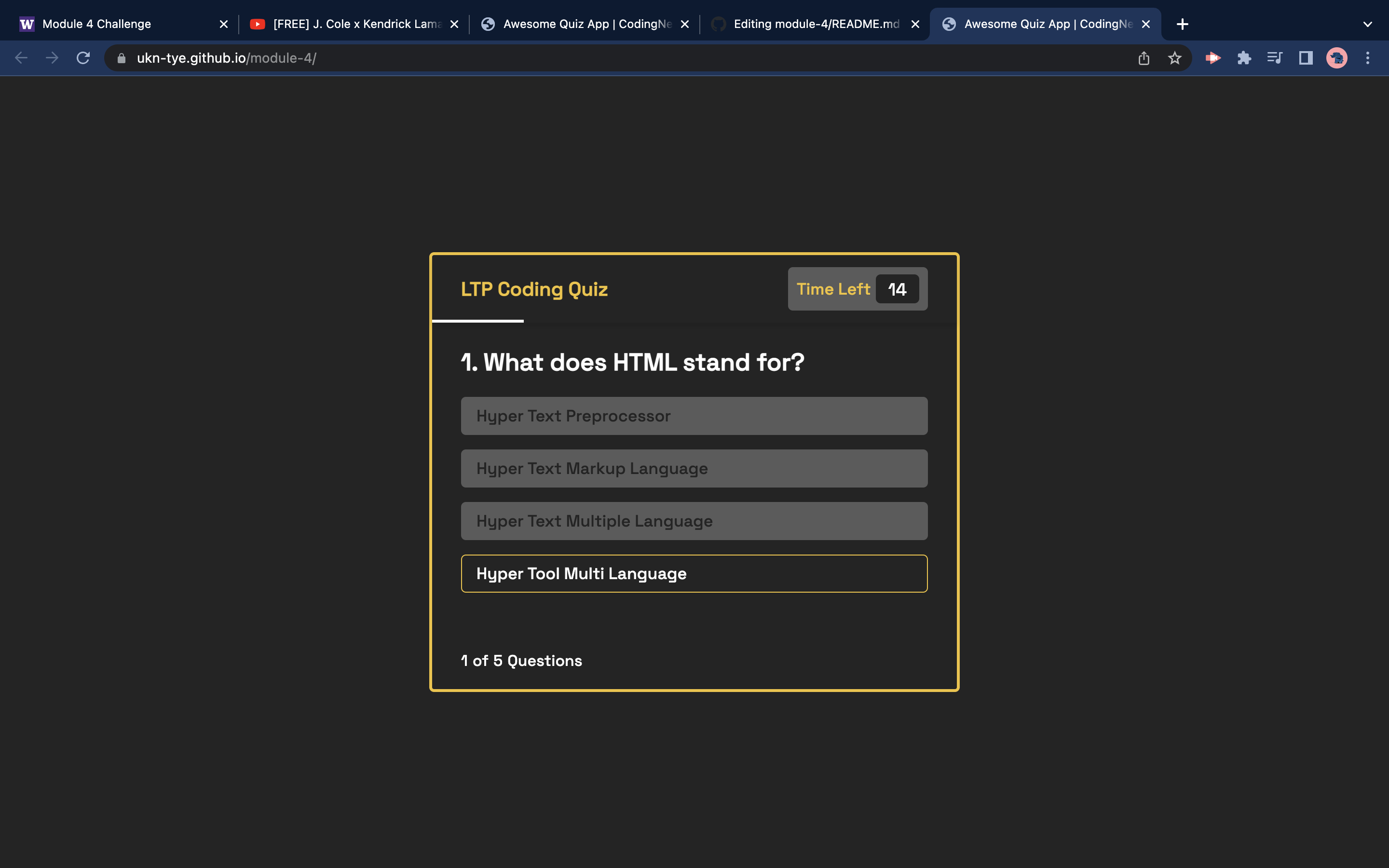Select answer Hyper Text Markup Language
The width and height of the screenshot is (1389, 868).
pos(694,468)
